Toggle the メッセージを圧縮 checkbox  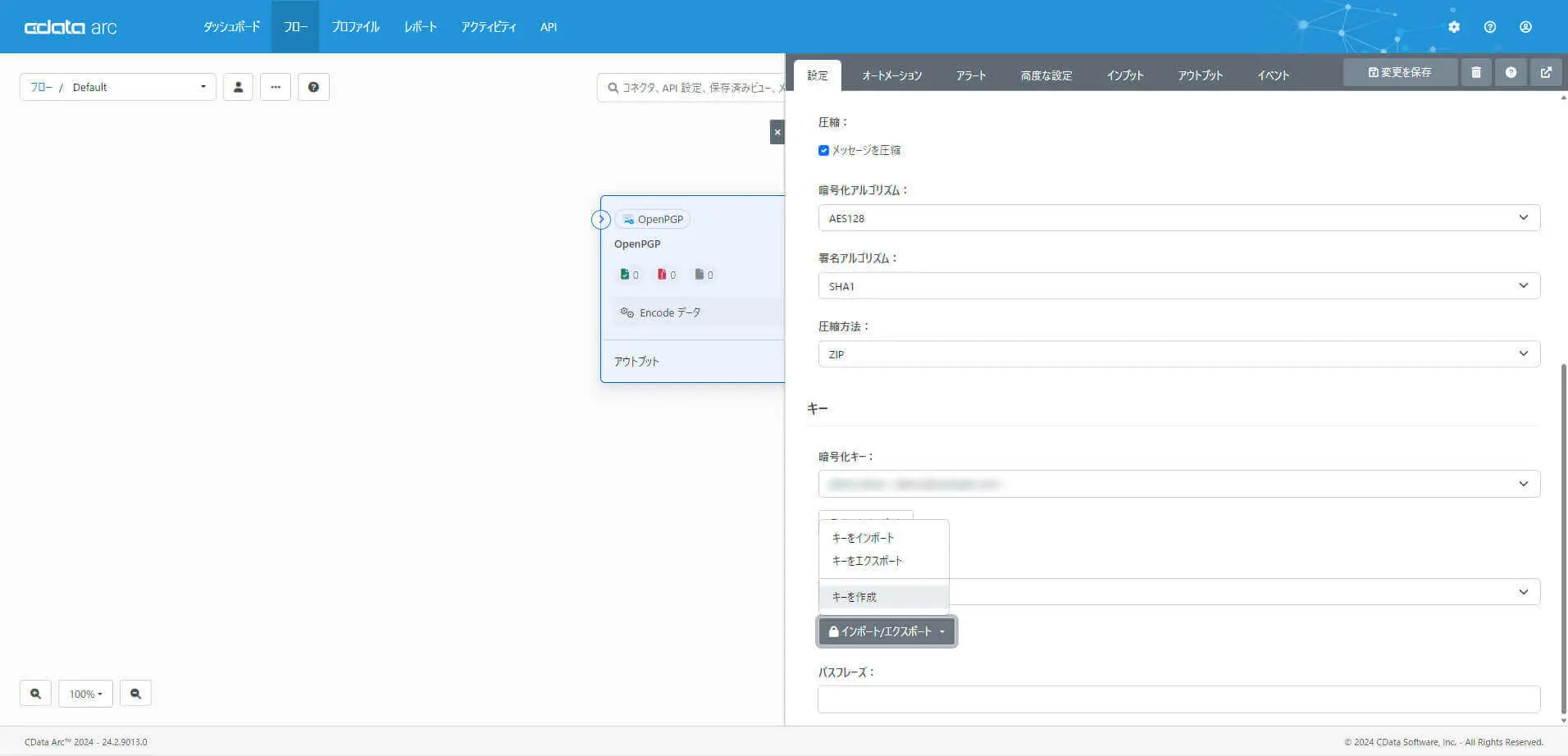point(823,150)
